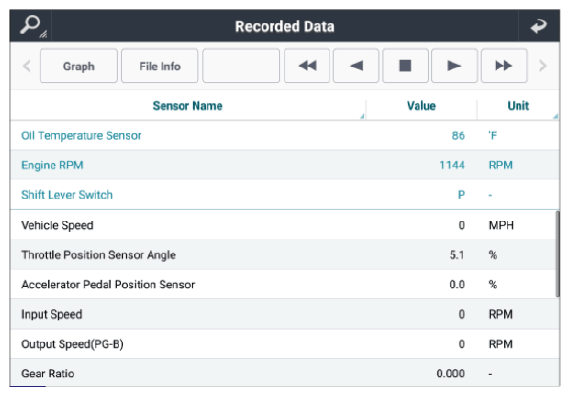The image size is (570, 396).
Task: Open the search magnifier icon
Action: [31, 26]
